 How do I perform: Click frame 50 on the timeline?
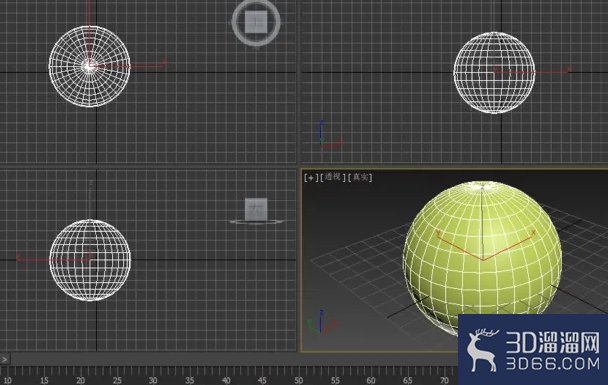coord(299,380)
